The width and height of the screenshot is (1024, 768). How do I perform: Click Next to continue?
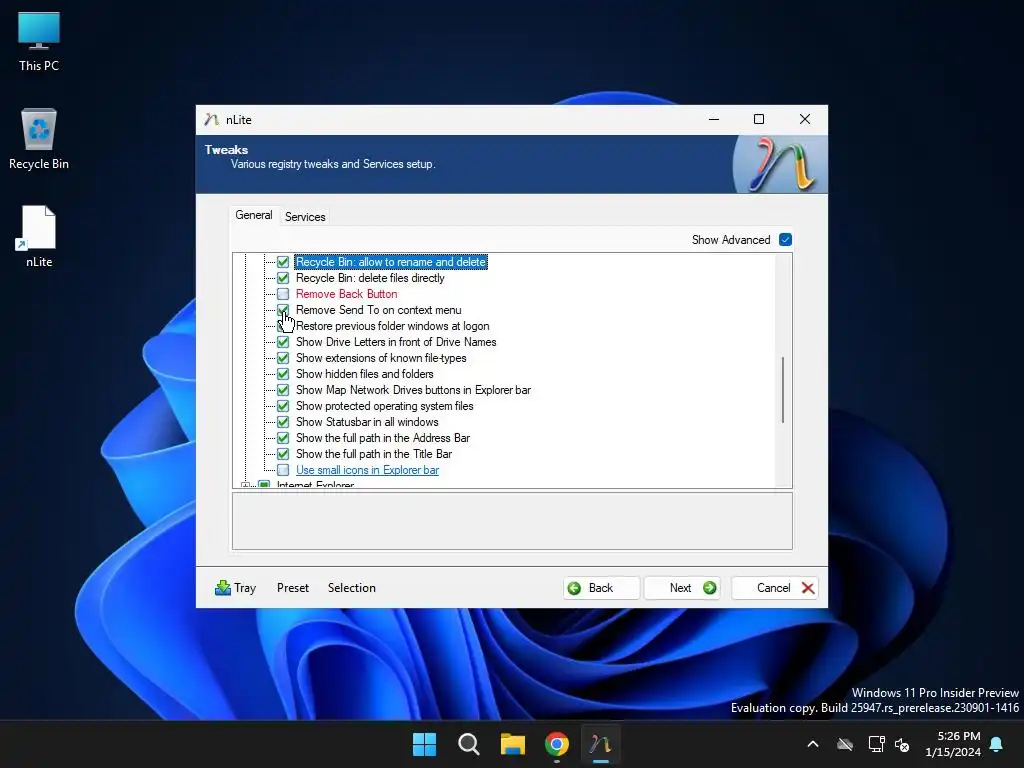pos(682,588)
